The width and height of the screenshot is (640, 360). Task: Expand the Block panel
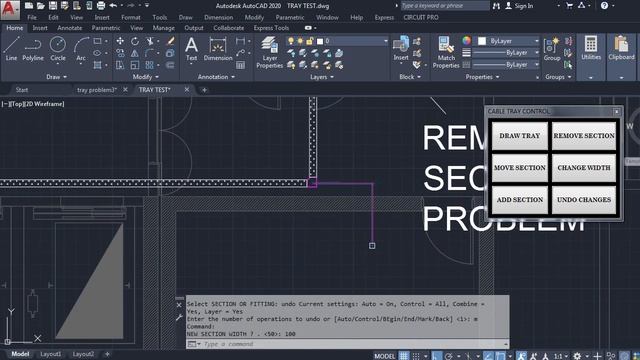tap(410, 77)
